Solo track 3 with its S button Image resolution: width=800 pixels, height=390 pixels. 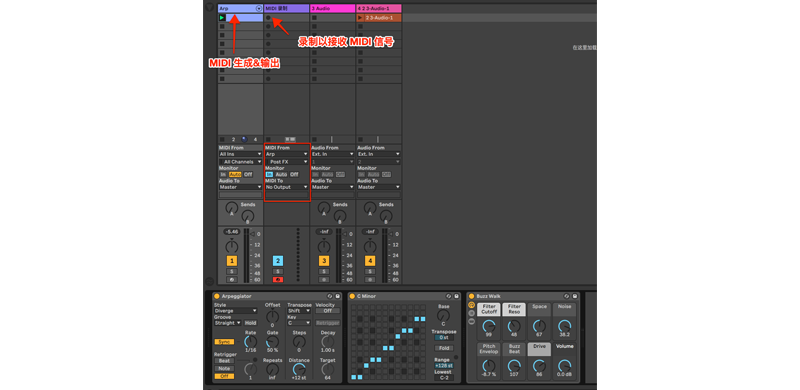coord(324,271)
